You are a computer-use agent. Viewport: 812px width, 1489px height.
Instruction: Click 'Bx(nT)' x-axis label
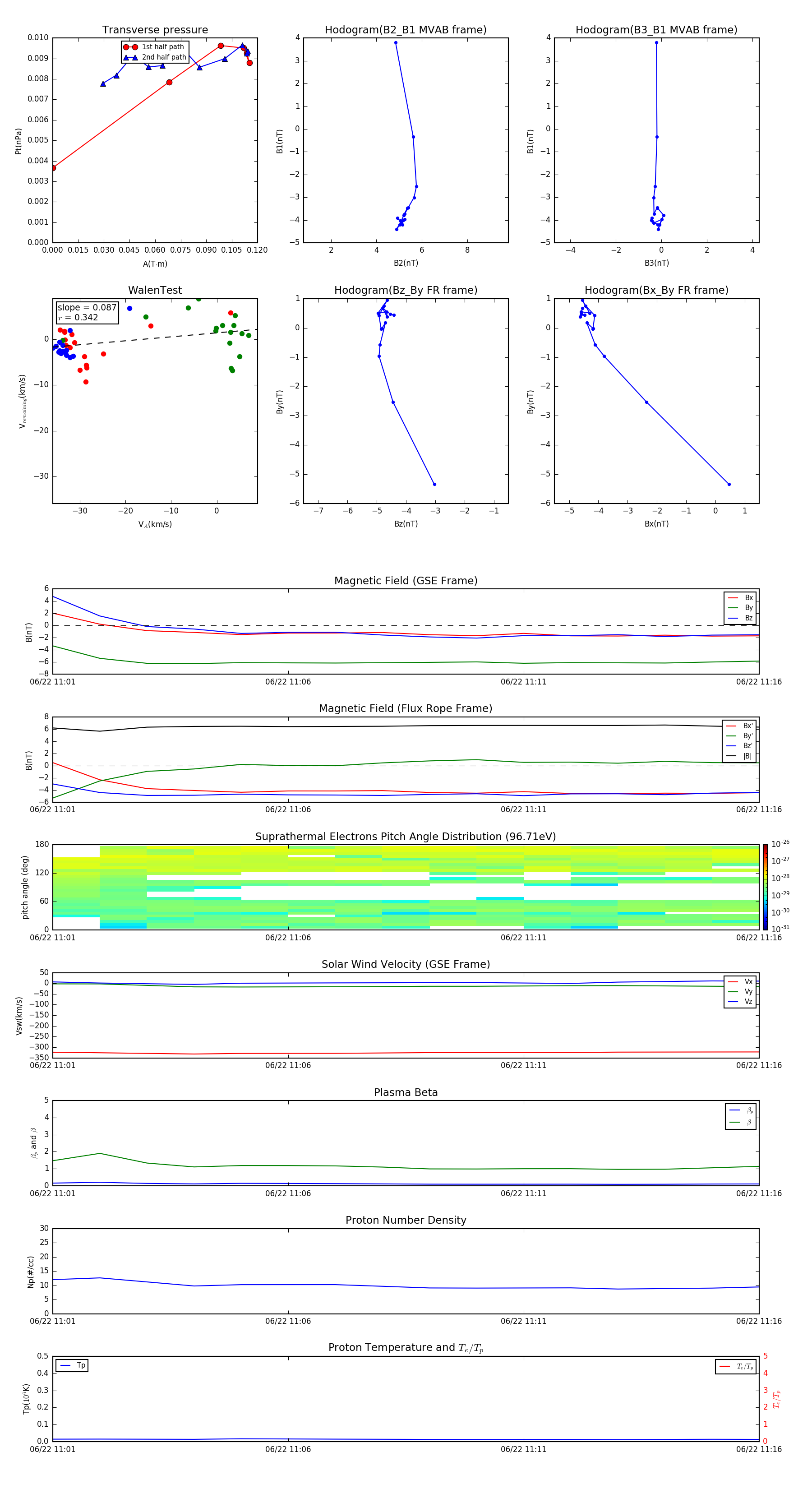click(656, 524)
